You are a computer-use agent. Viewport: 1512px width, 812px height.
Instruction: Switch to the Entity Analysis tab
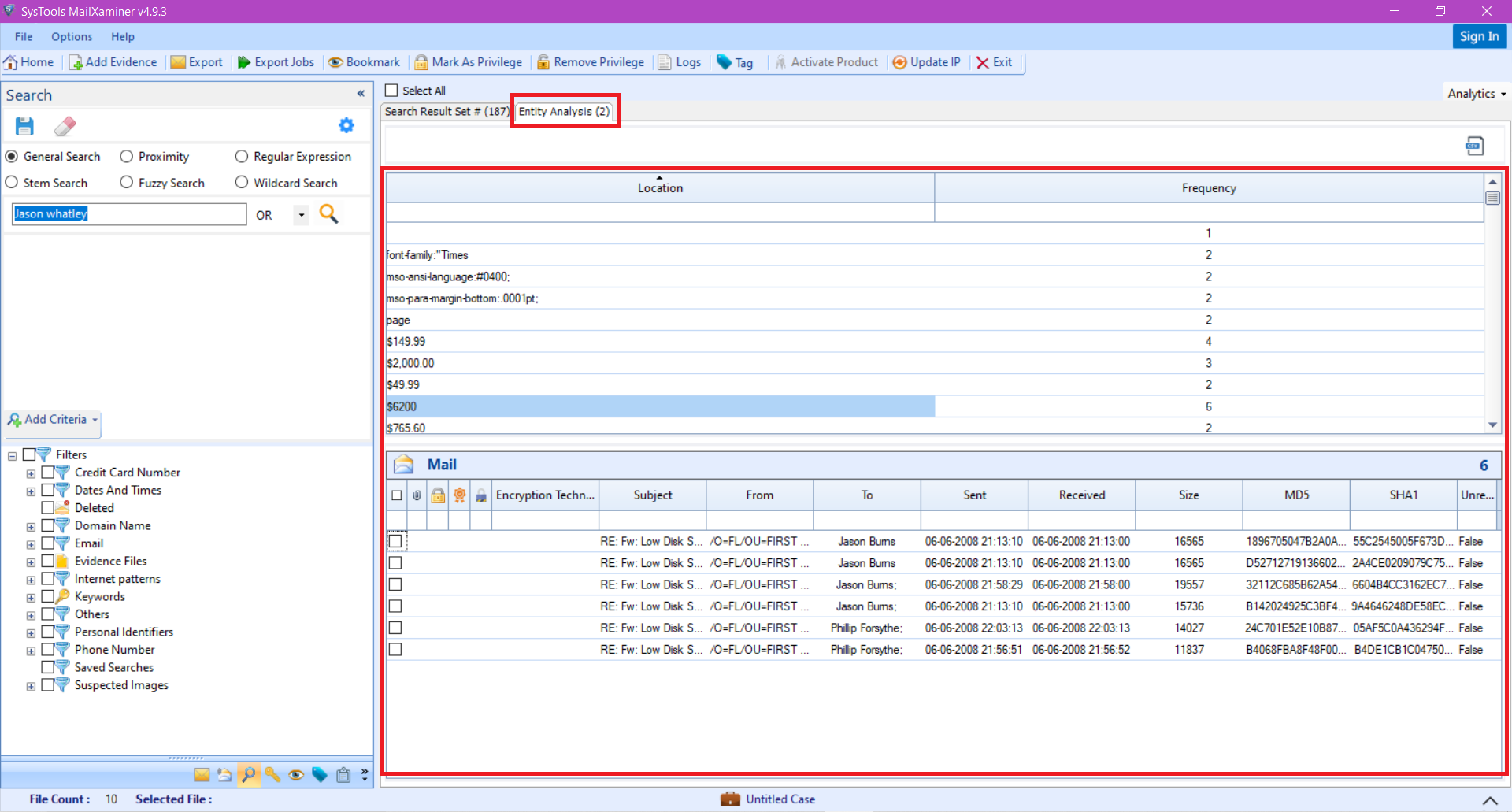tap(564, 111)
